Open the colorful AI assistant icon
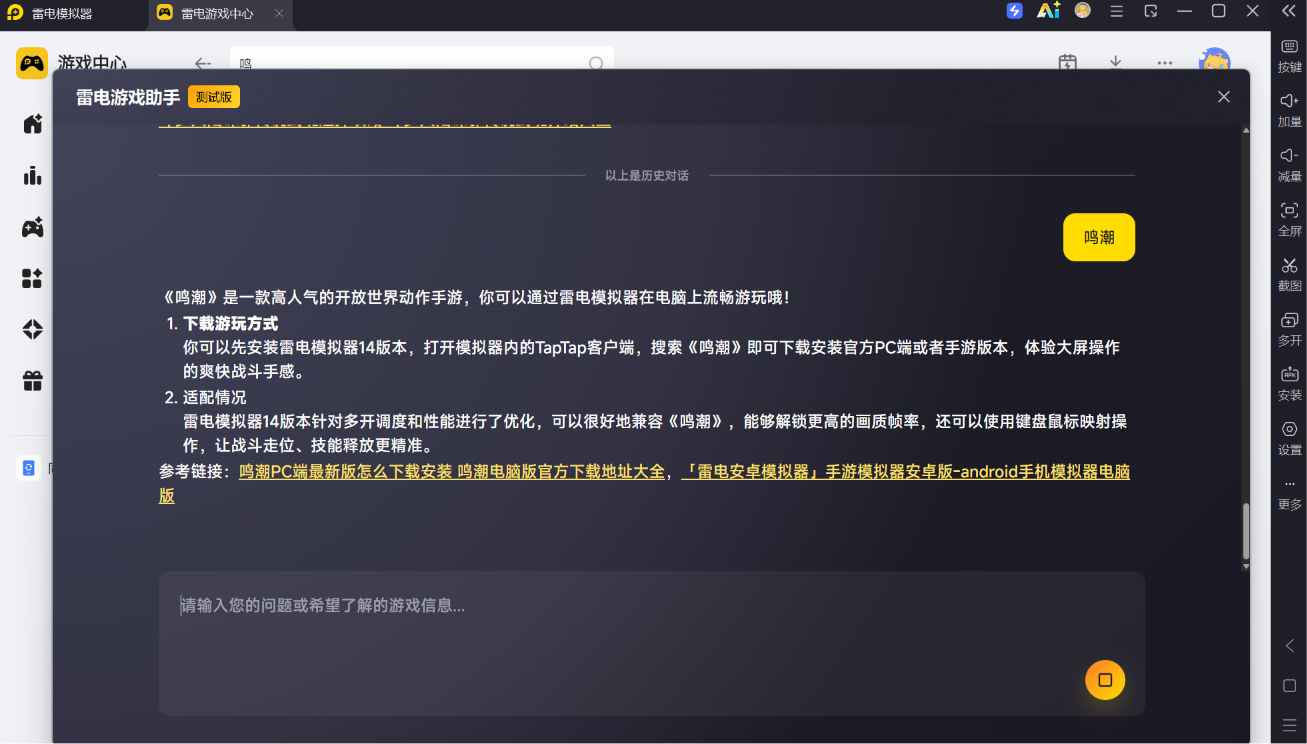The width and height of the screenshot is (1307, 744). (1048, 11)
